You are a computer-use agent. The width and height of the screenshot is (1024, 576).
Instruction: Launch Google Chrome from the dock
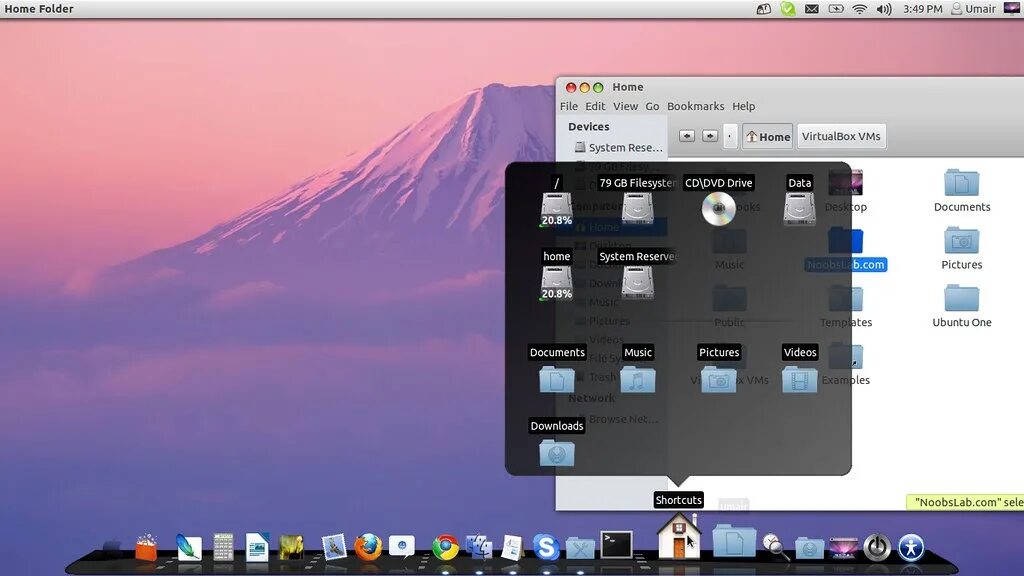click(x=445, y=547)
